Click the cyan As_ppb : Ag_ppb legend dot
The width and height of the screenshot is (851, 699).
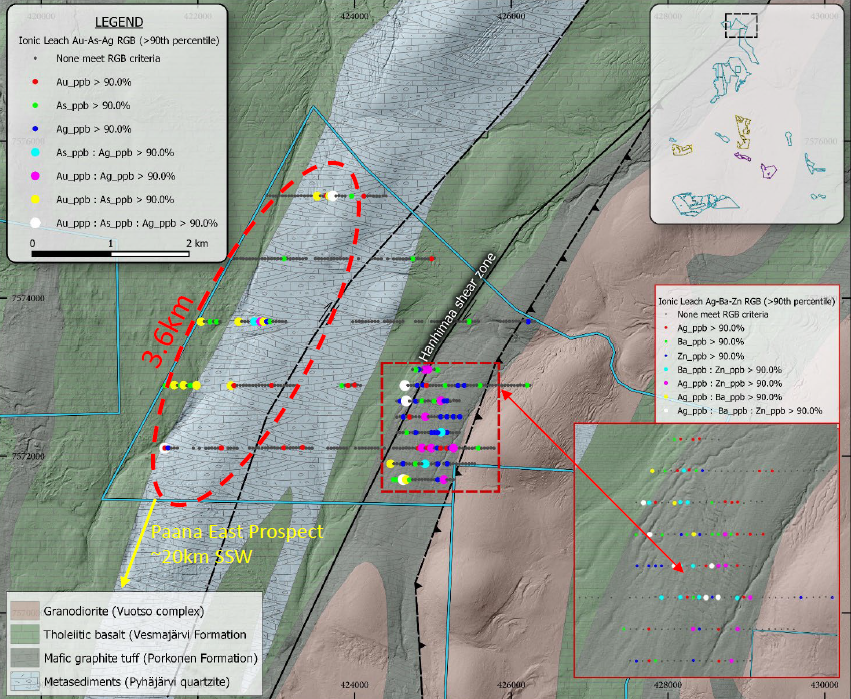(36, 152)
